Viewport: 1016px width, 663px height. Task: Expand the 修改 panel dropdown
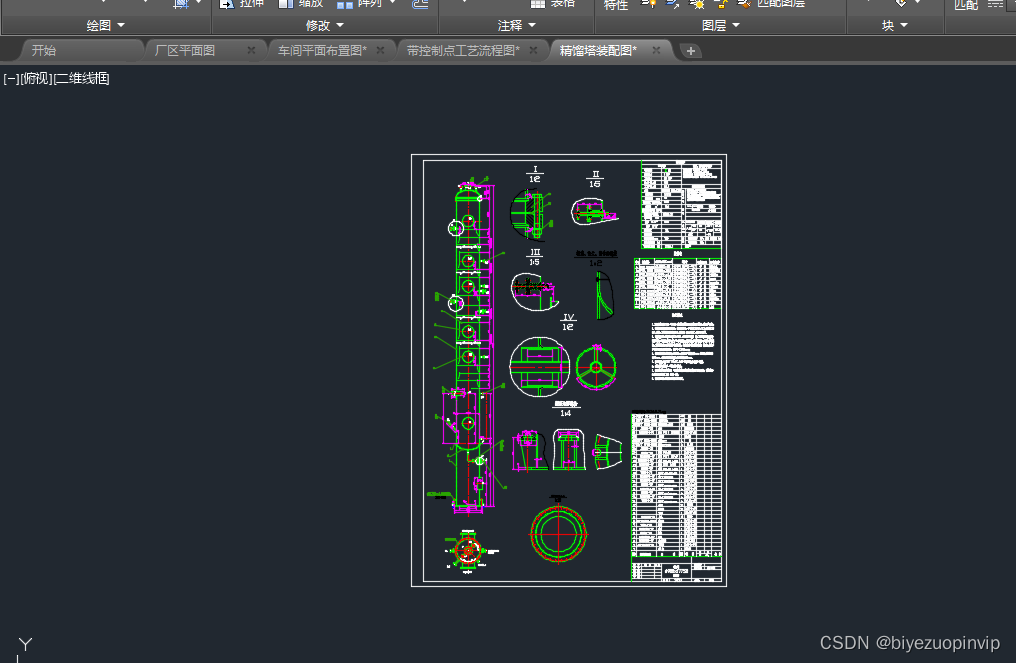pos(325,25)
